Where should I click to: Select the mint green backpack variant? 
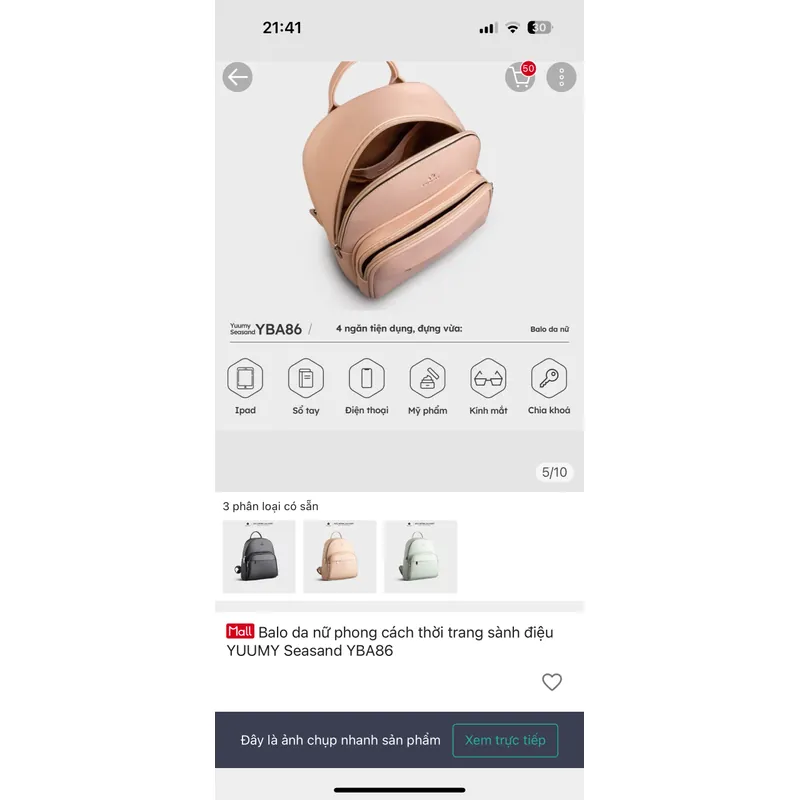point(420,557)
